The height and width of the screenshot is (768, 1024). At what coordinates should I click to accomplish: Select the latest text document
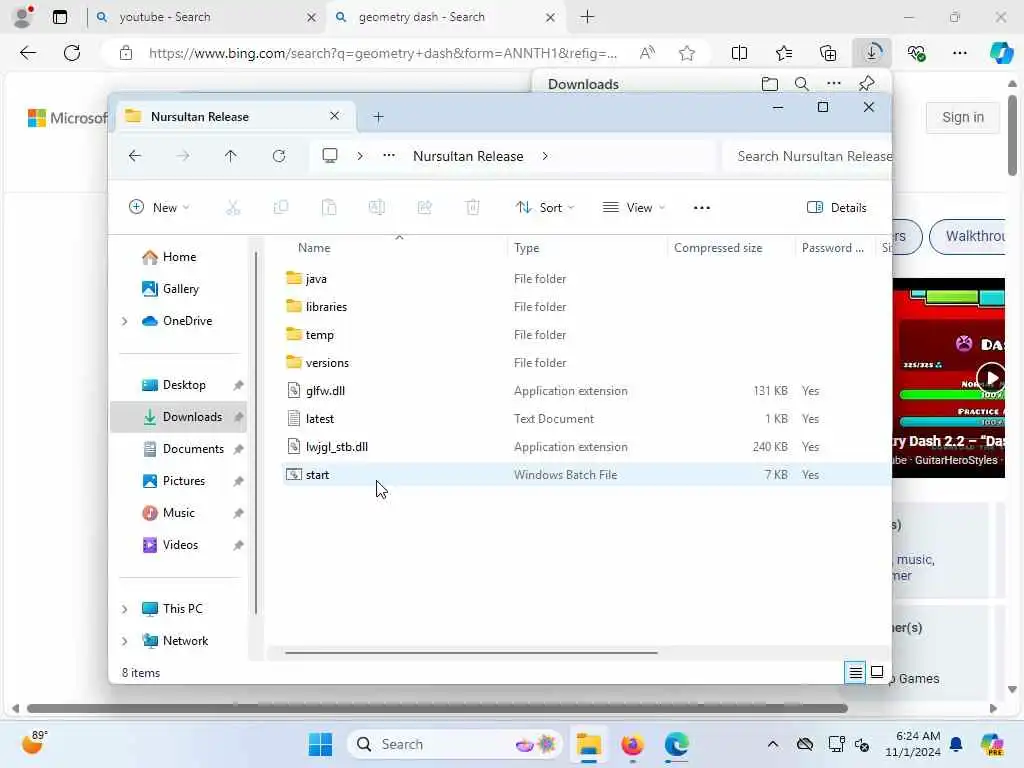pos(586,419)
